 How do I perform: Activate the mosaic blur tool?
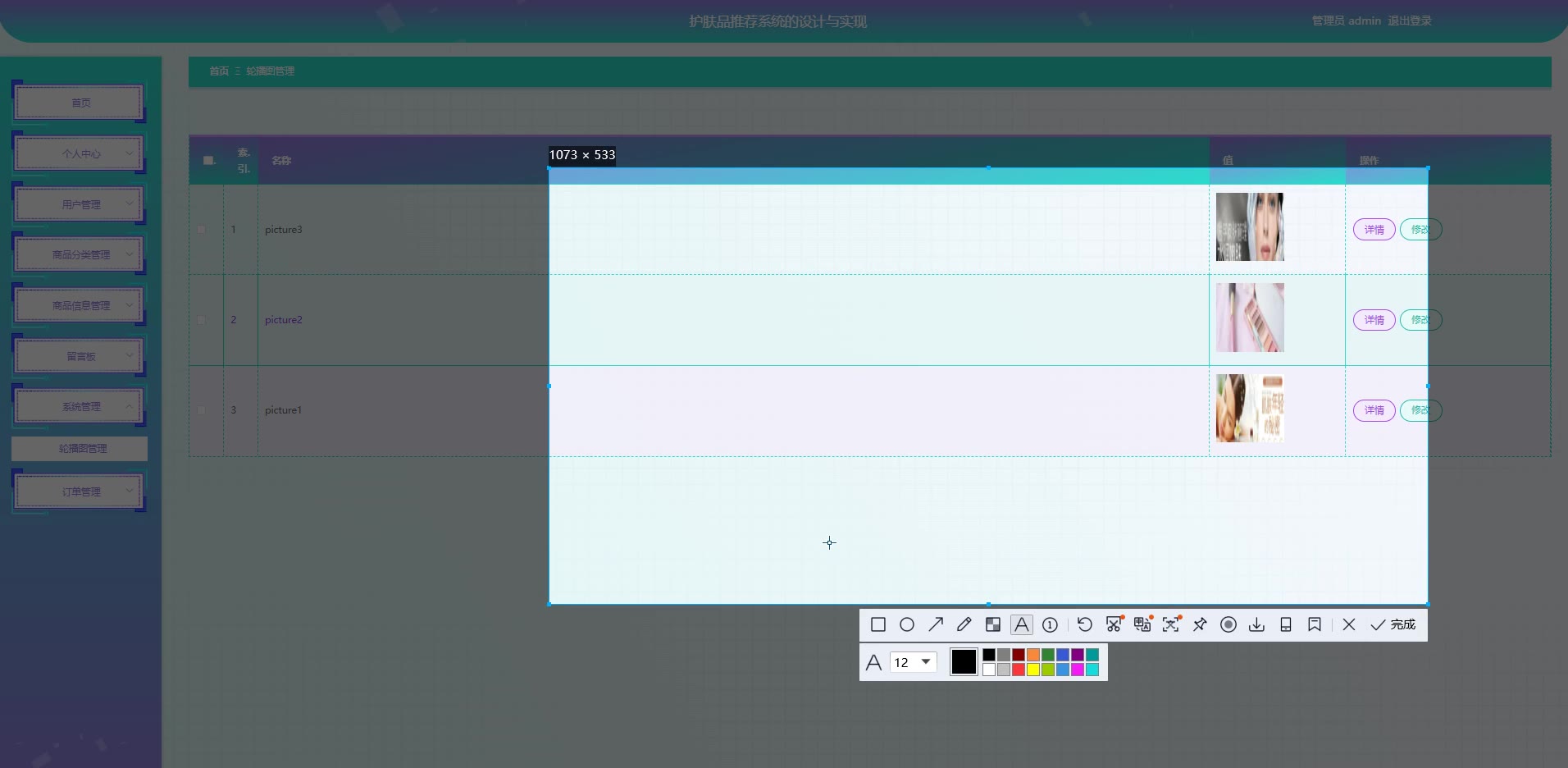[x=993, y=624]
